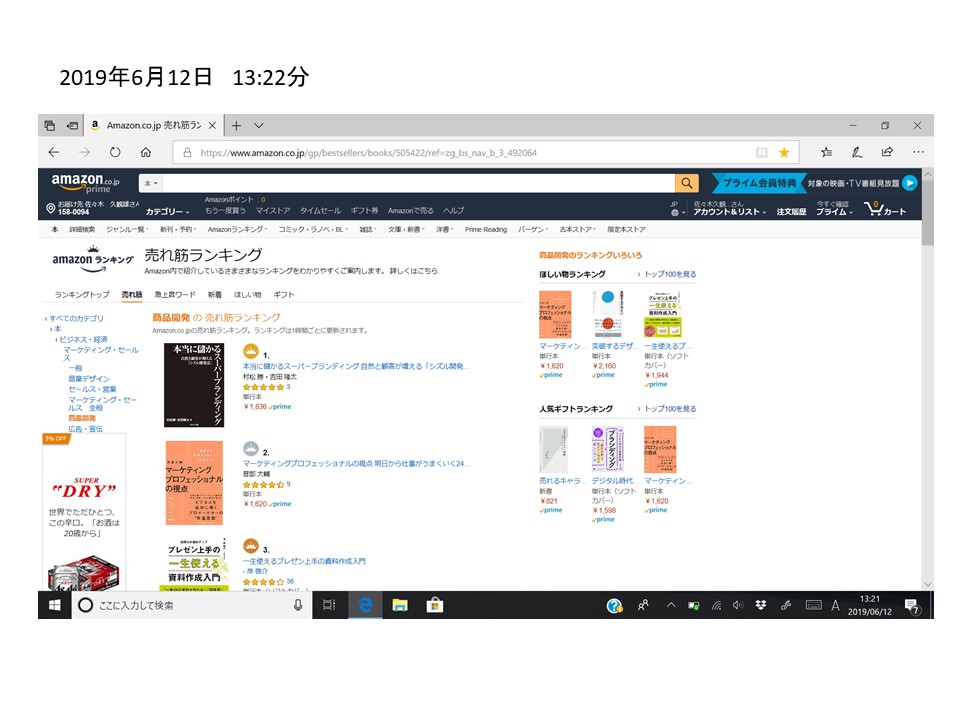
Task: Toggle the favorites star in address bar
Action: [784, 152]
